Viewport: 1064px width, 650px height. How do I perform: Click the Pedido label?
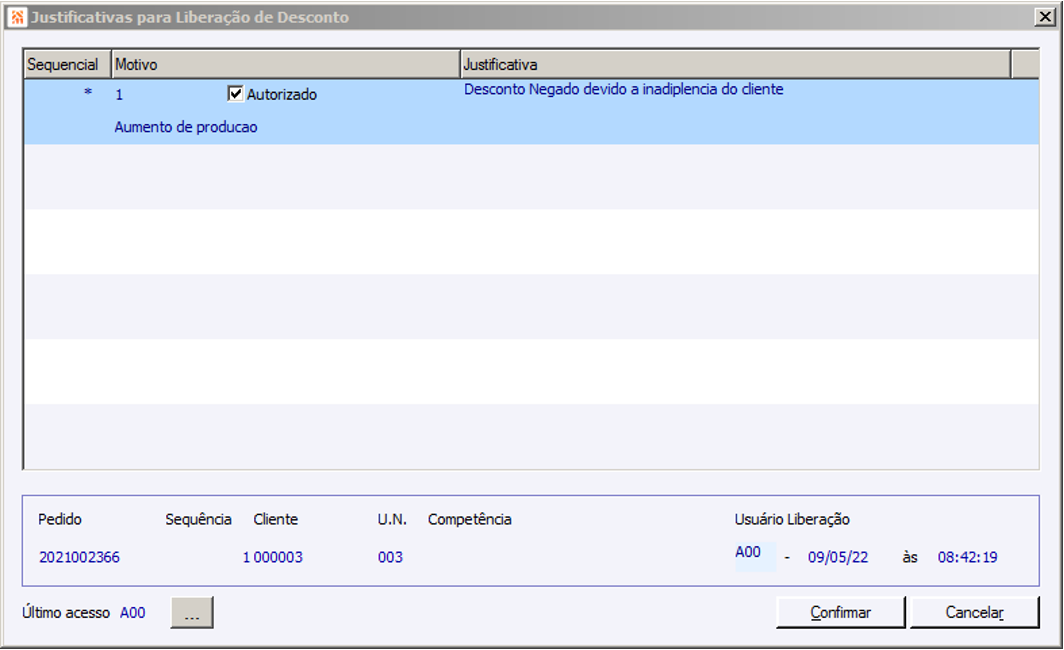tap(60, 520)
